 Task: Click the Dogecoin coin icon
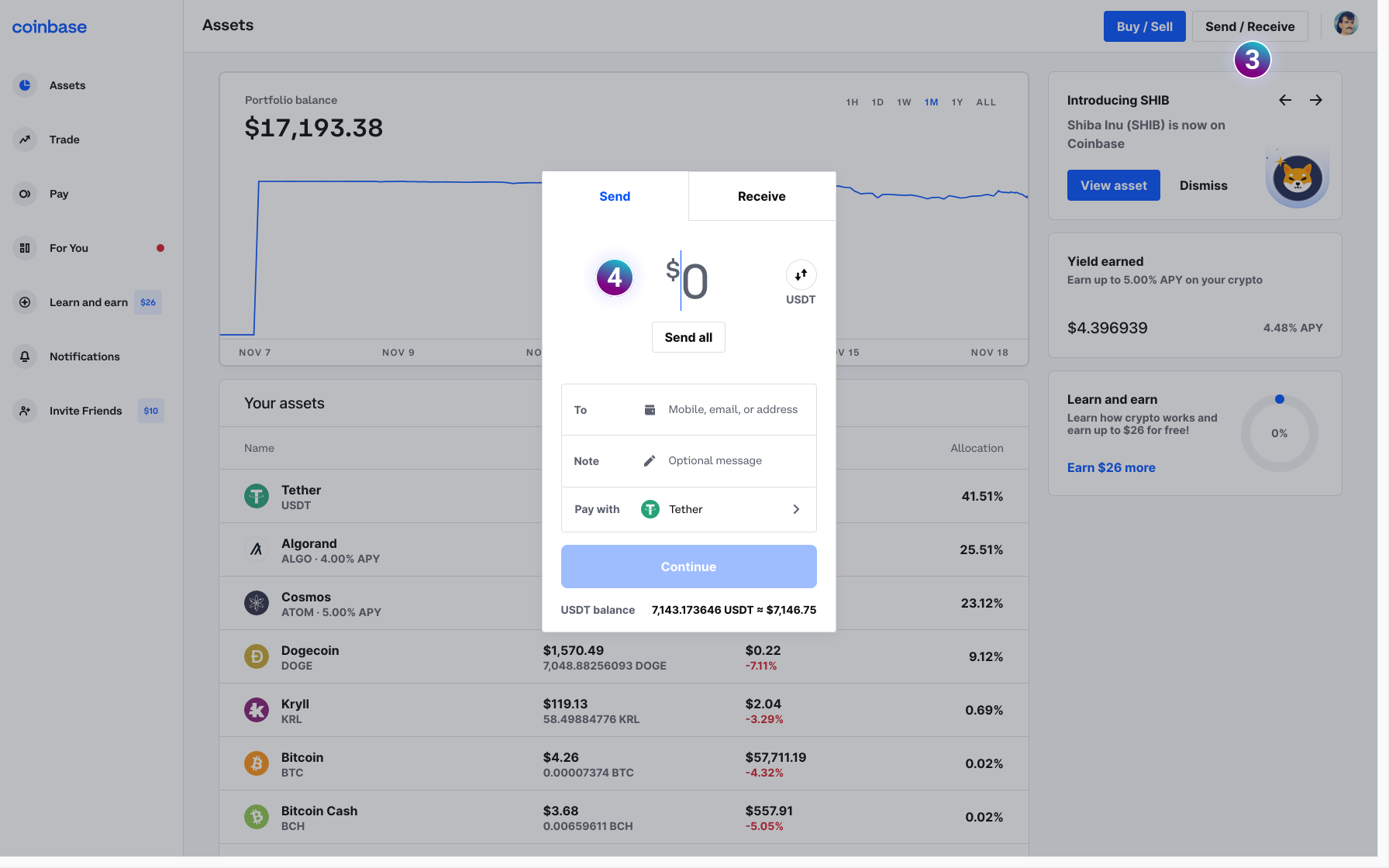(257, 656)
